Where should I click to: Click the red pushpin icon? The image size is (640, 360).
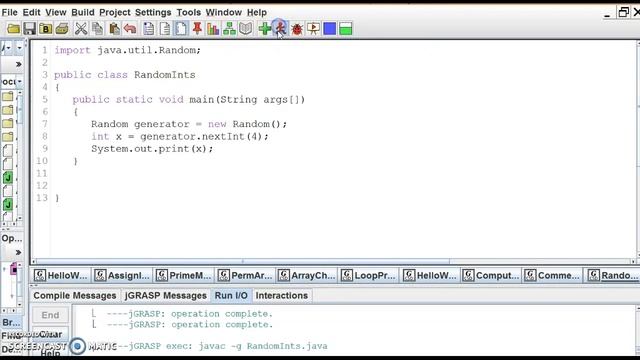[197, 29]
